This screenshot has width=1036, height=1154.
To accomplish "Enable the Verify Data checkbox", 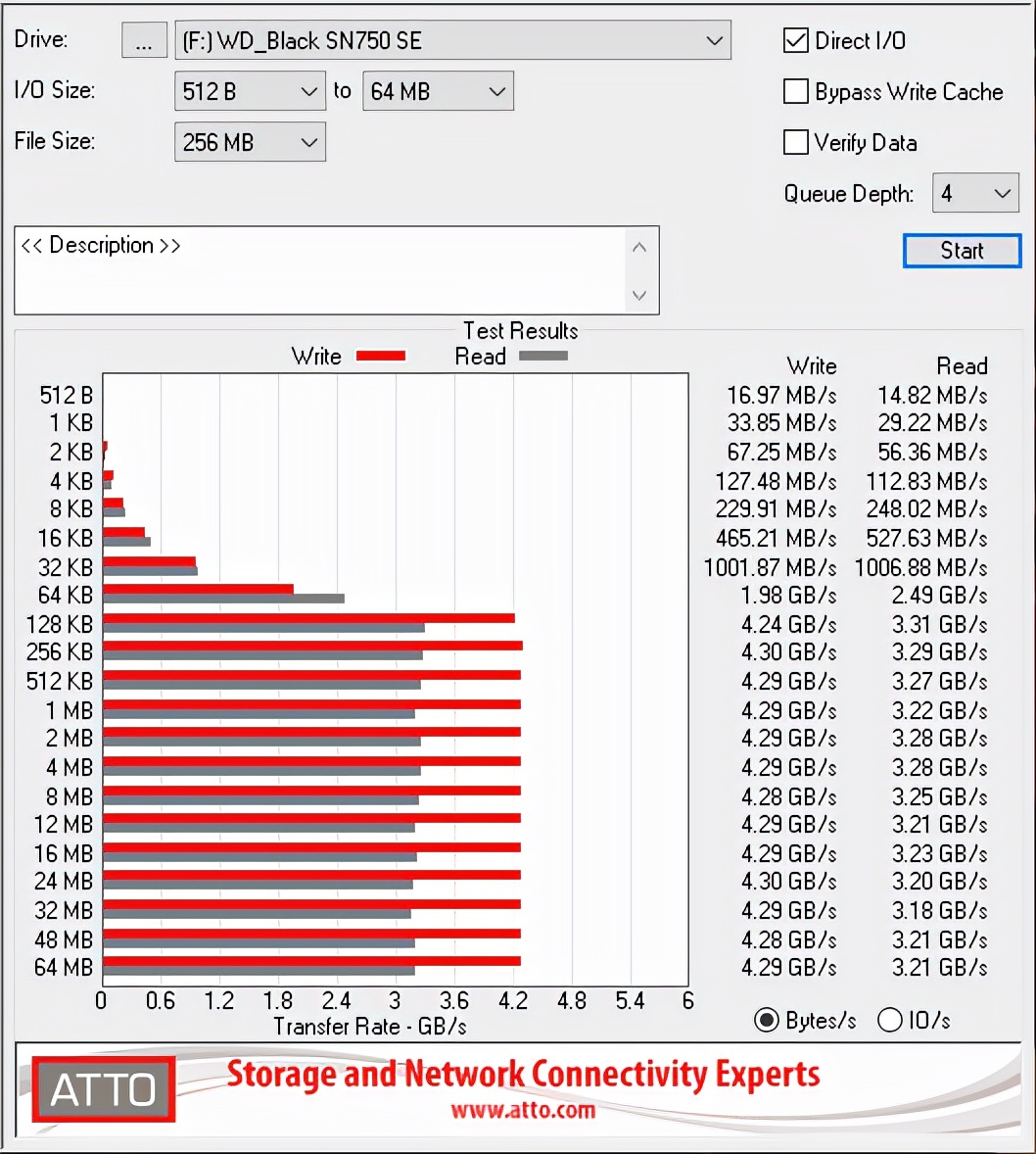I will point(795,142).
